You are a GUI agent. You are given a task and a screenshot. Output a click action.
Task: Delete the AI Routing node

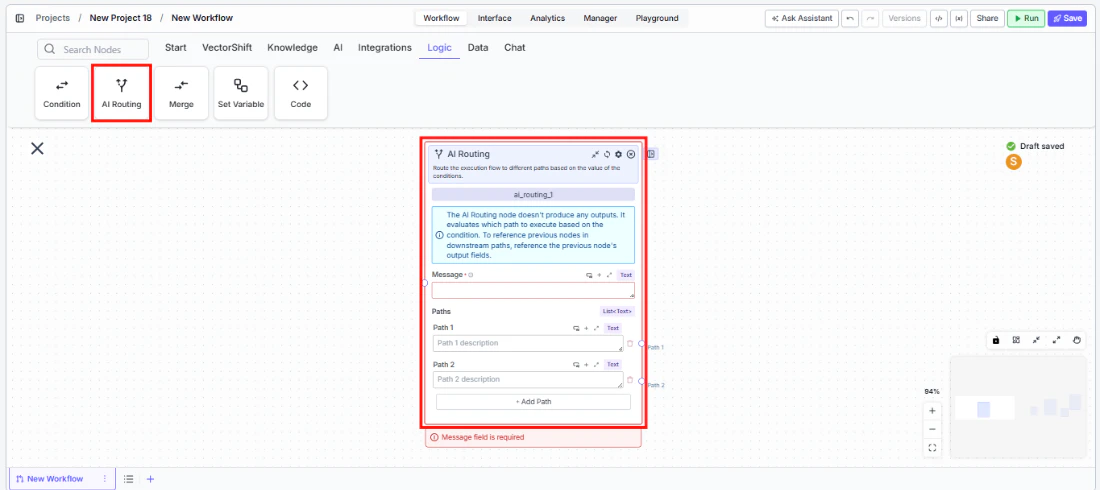coord(631,154)
